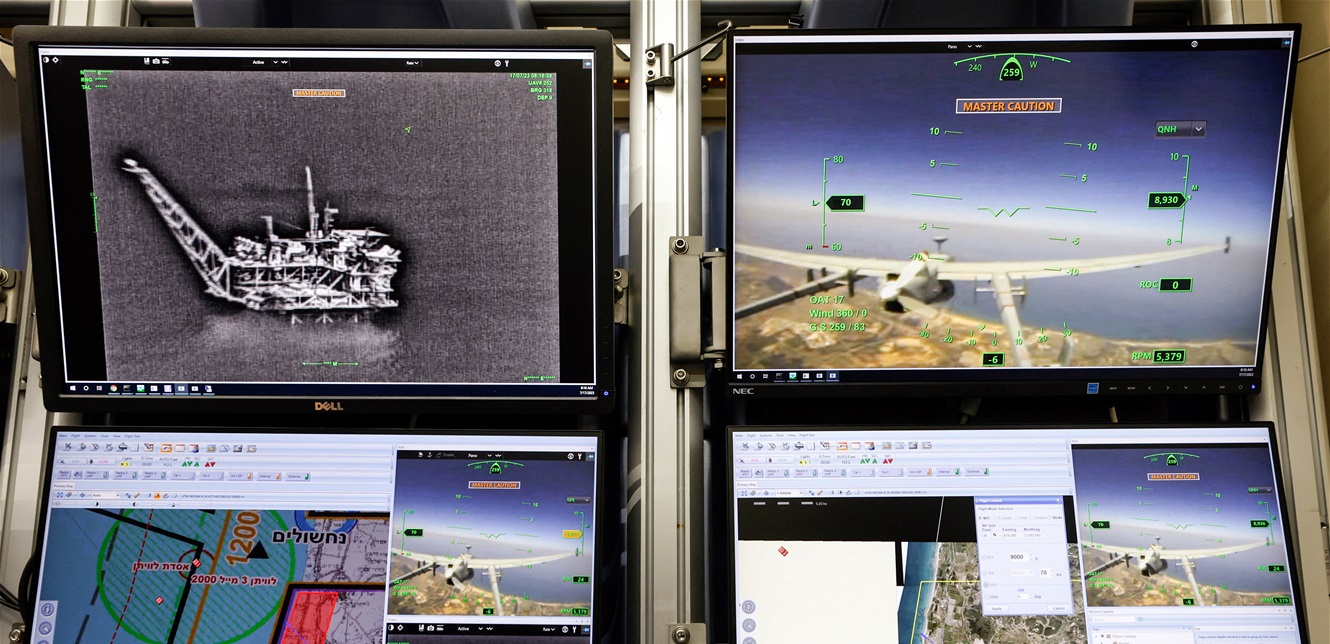Click the Tel 1 button in lower-left window
This screenshot has height=644, width=1330.
pos(183,475)
